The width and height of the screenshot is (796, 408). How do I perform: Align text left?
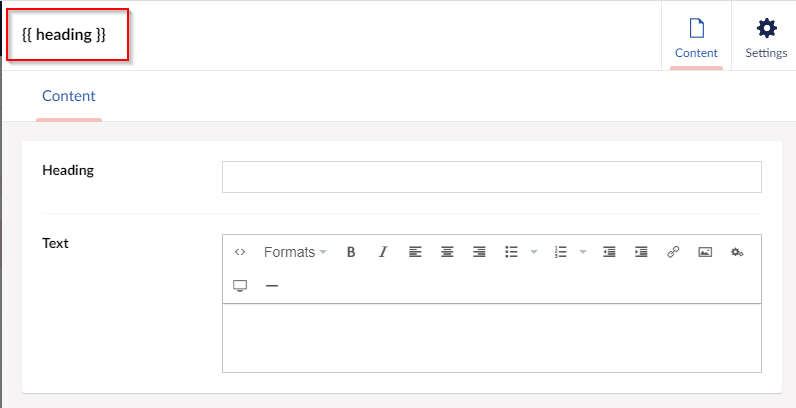[x=415, y=252]
